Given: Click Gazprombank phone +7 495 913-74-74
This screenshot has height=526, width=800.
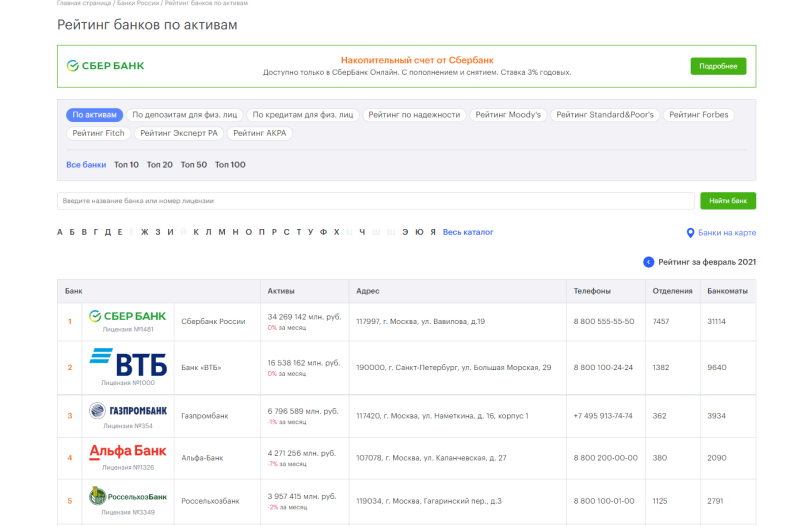Looking at the screenshot, I should 603,416.
